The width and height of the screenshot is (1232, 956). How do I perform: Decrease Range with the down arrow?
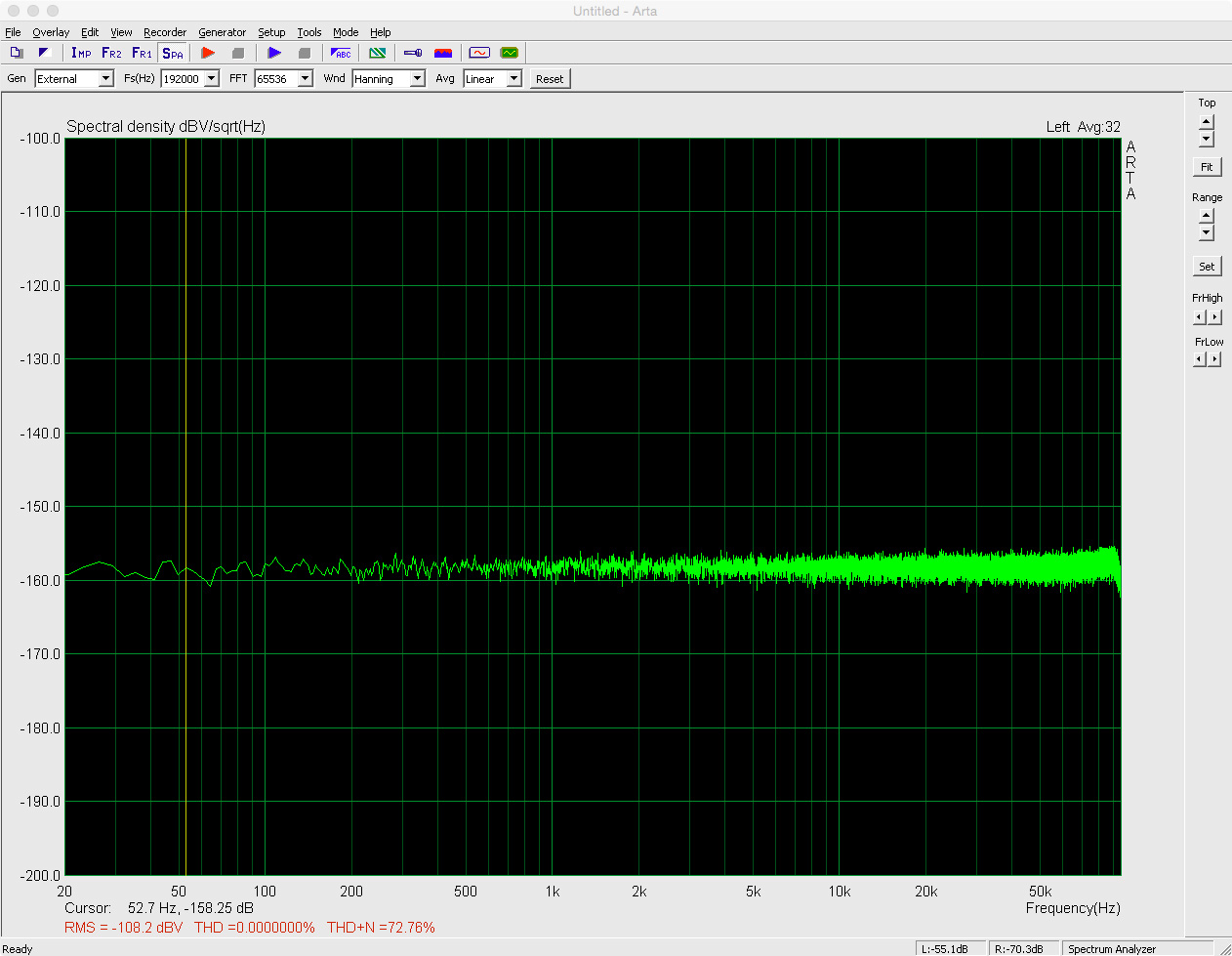1207,232
